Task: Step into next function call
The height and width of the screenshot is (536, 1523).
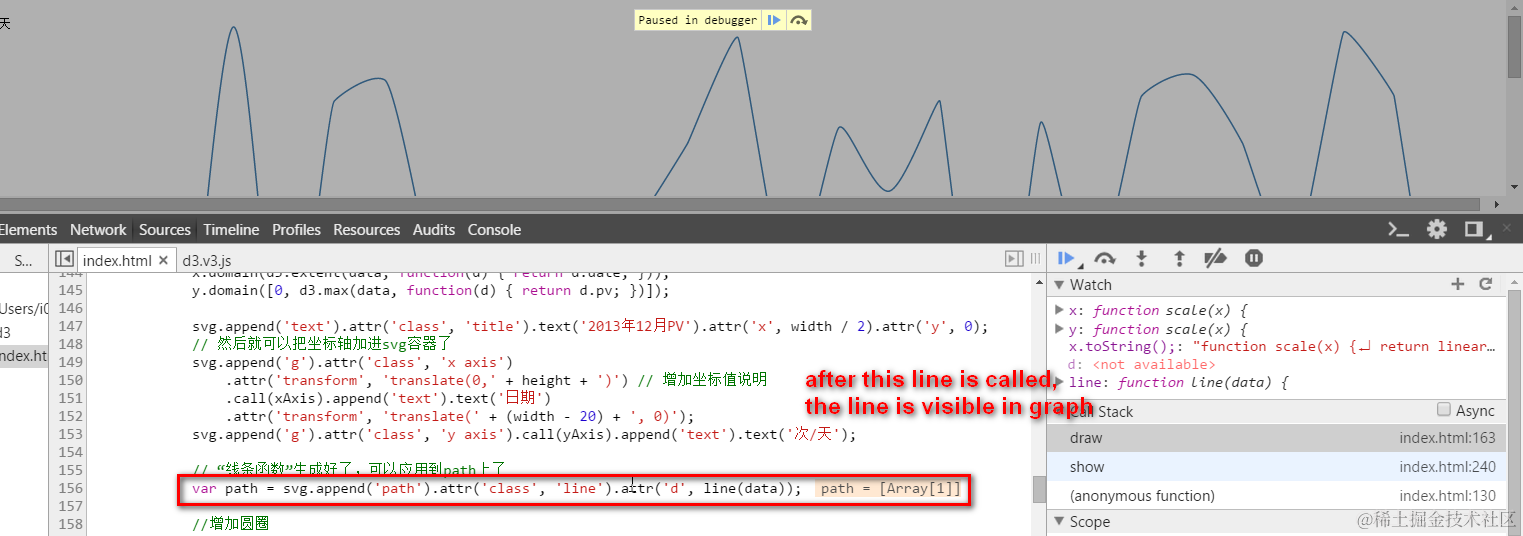Action: [x=1141, y=259]
